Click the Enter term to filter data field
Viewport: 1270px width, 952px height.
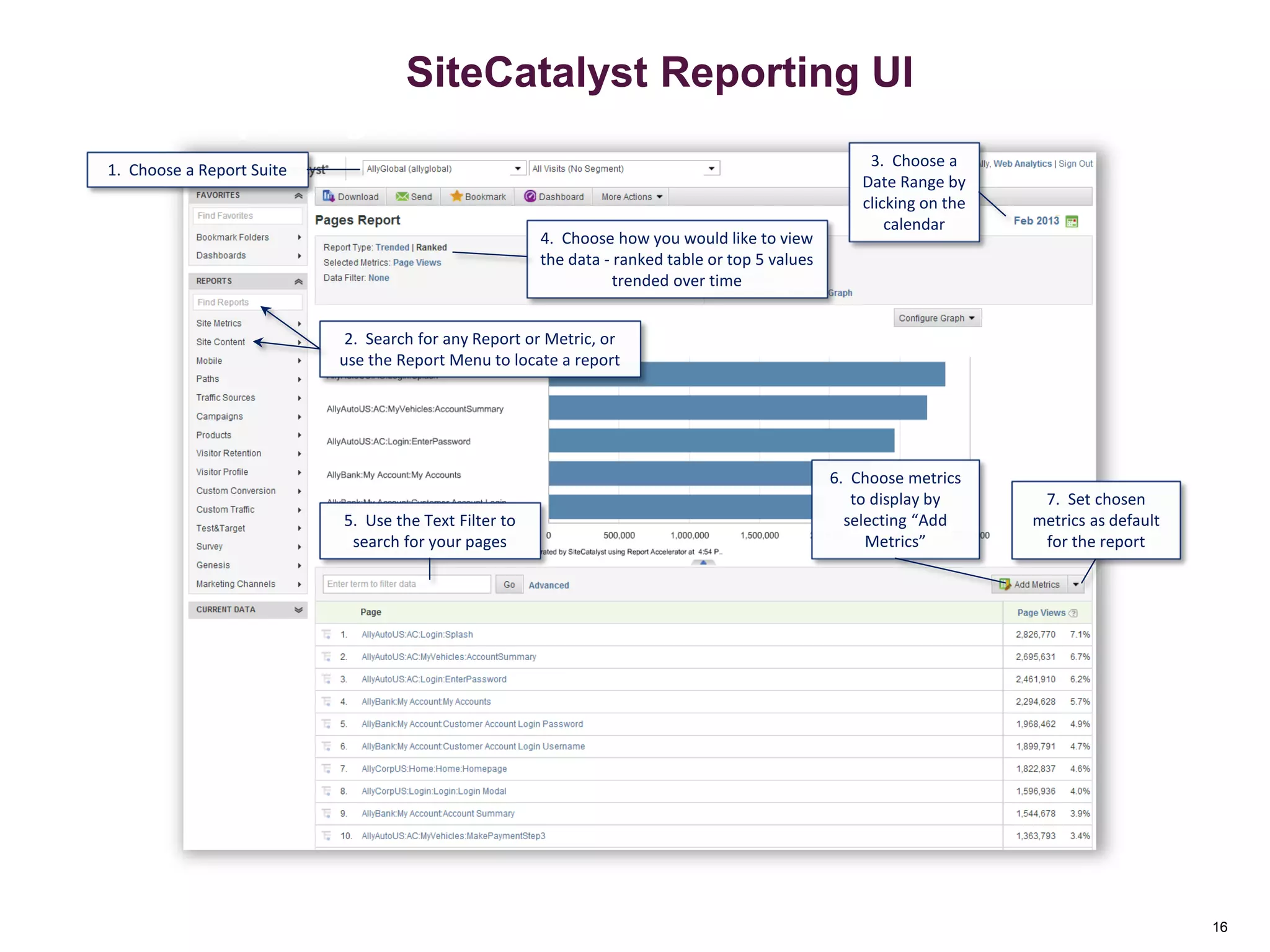click(x=407, y=584)
